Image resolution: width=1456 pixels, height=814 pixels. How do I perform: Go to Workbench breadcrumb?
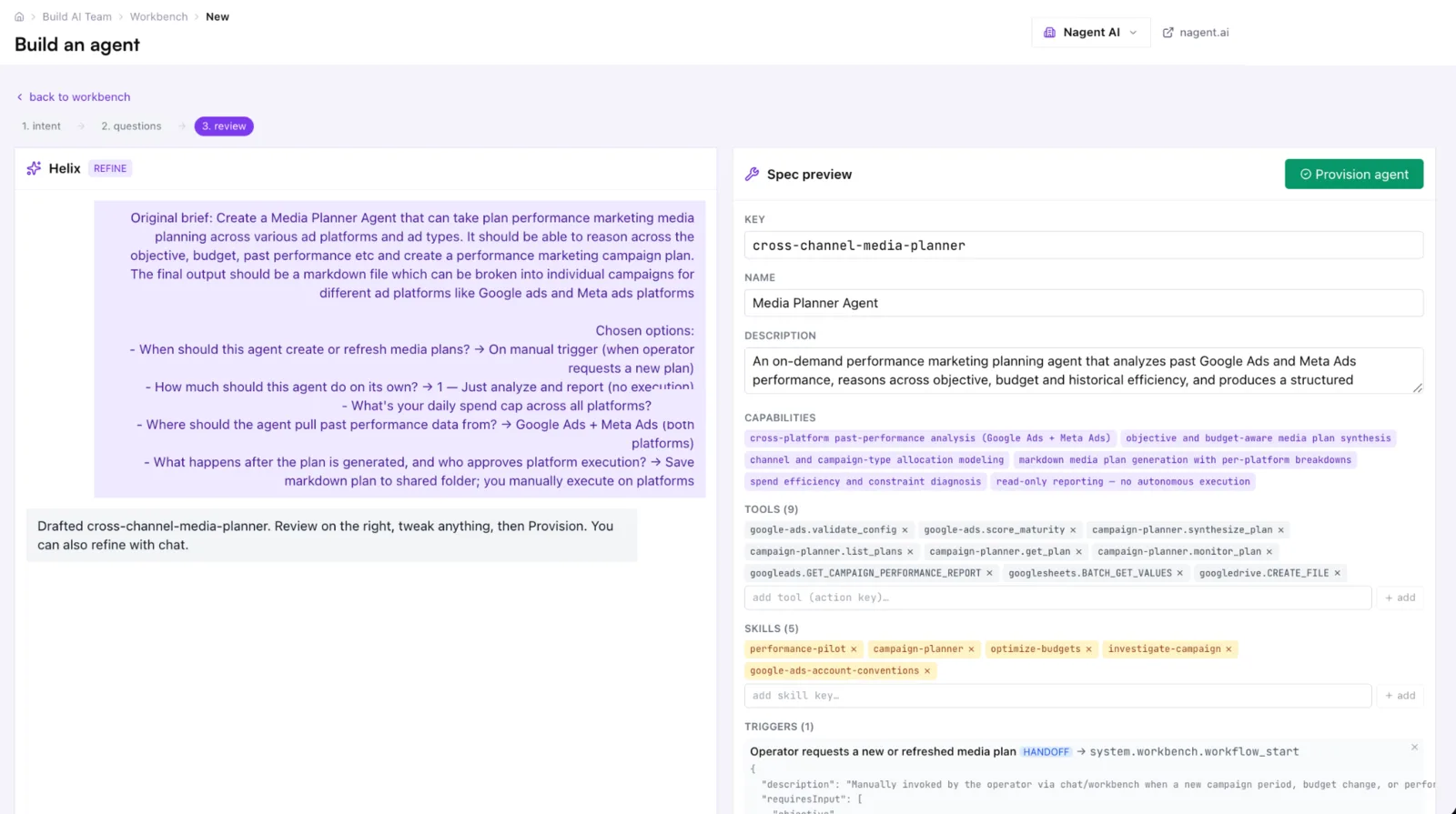pos(158,17)
